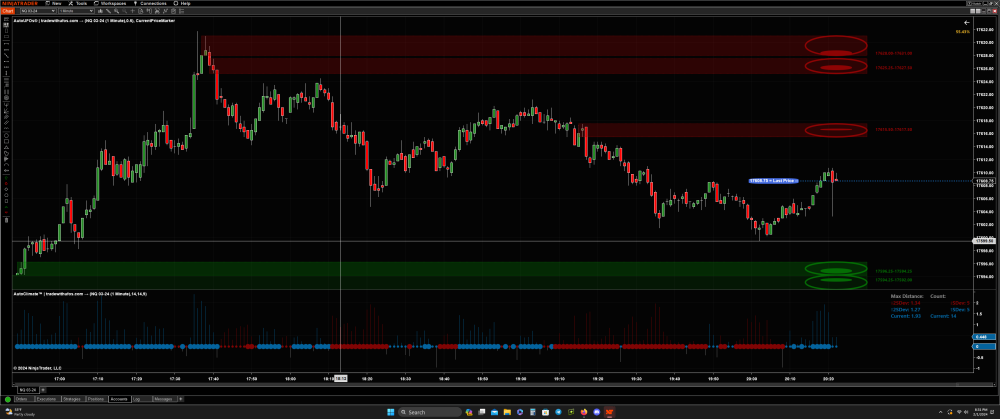Click the bottom green demand zone oval marker
Viewport: 1000px width, 419px height.
[x=837, y=281]
